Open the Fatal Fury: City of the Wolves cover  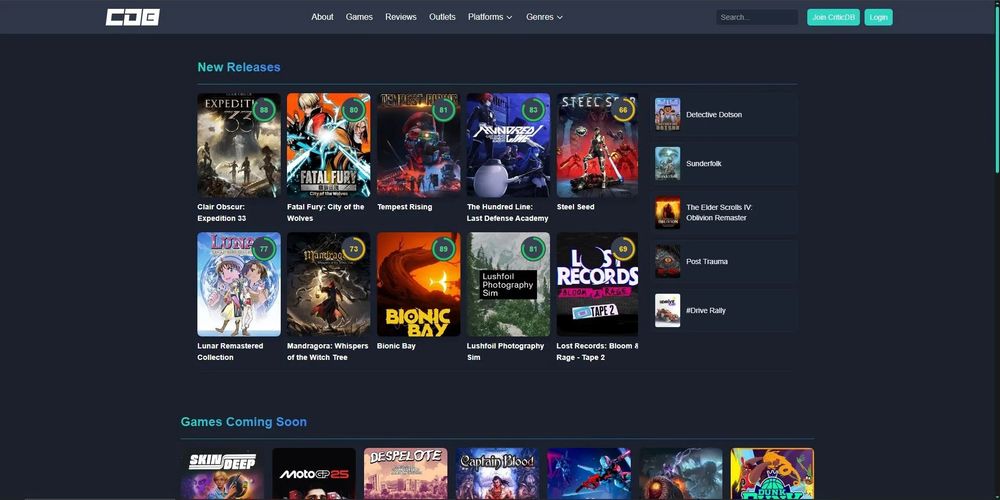(328, 145)
